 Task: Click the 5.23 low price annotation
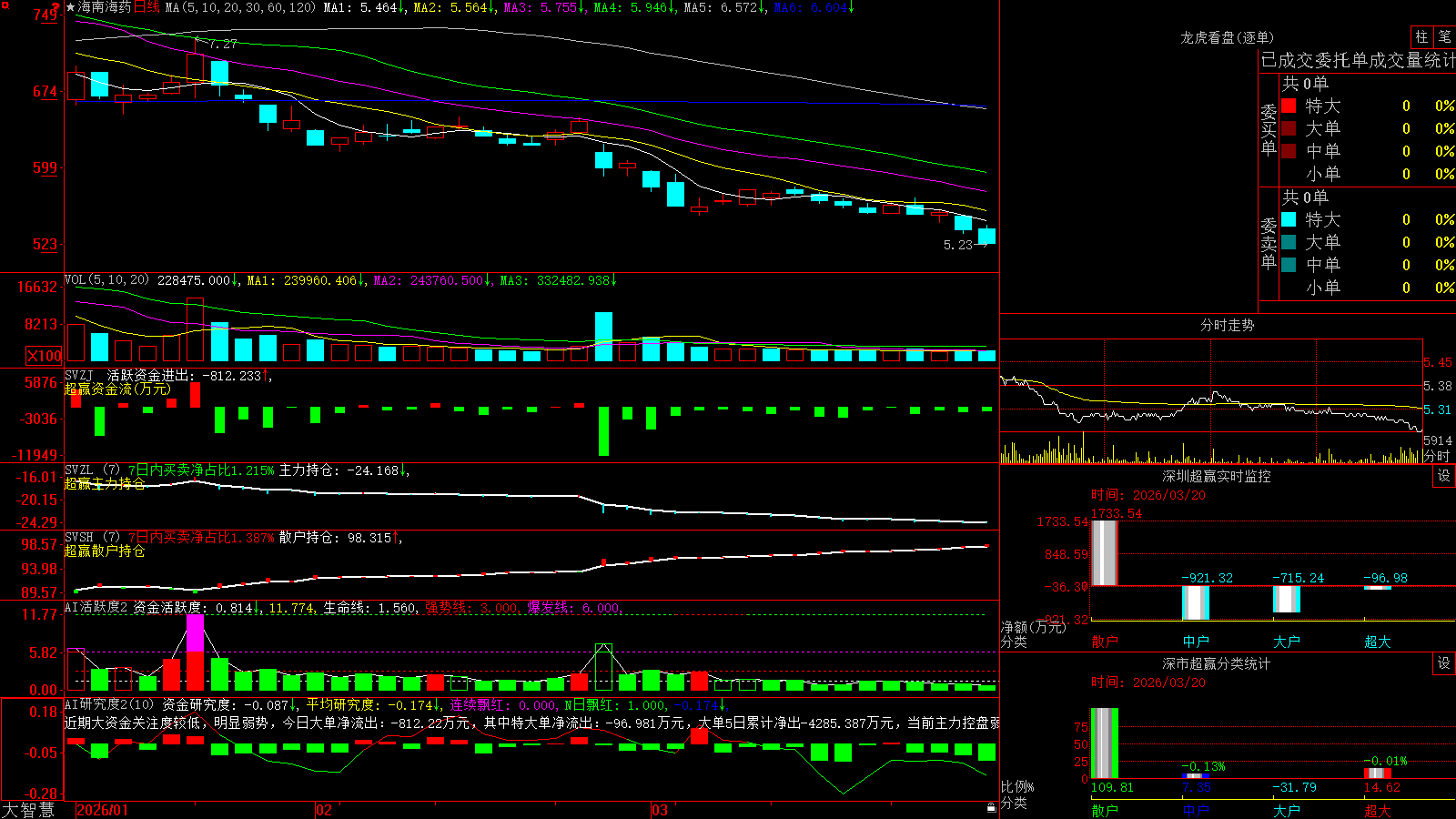(x=957, y=245)
